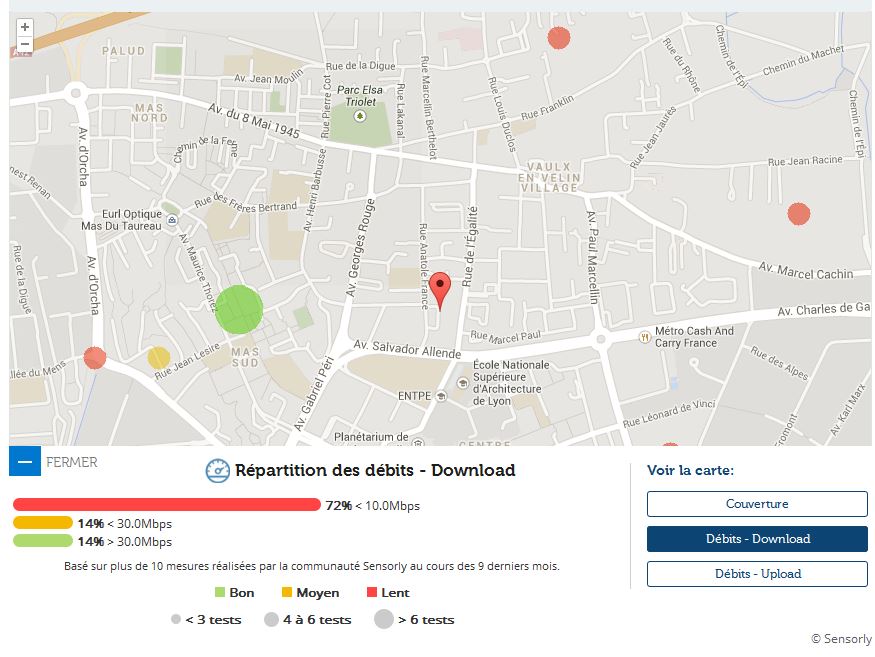Click the 'MAS SUD' district label
Viewport: 875px width, 657px height.
(x=245, y=357)
